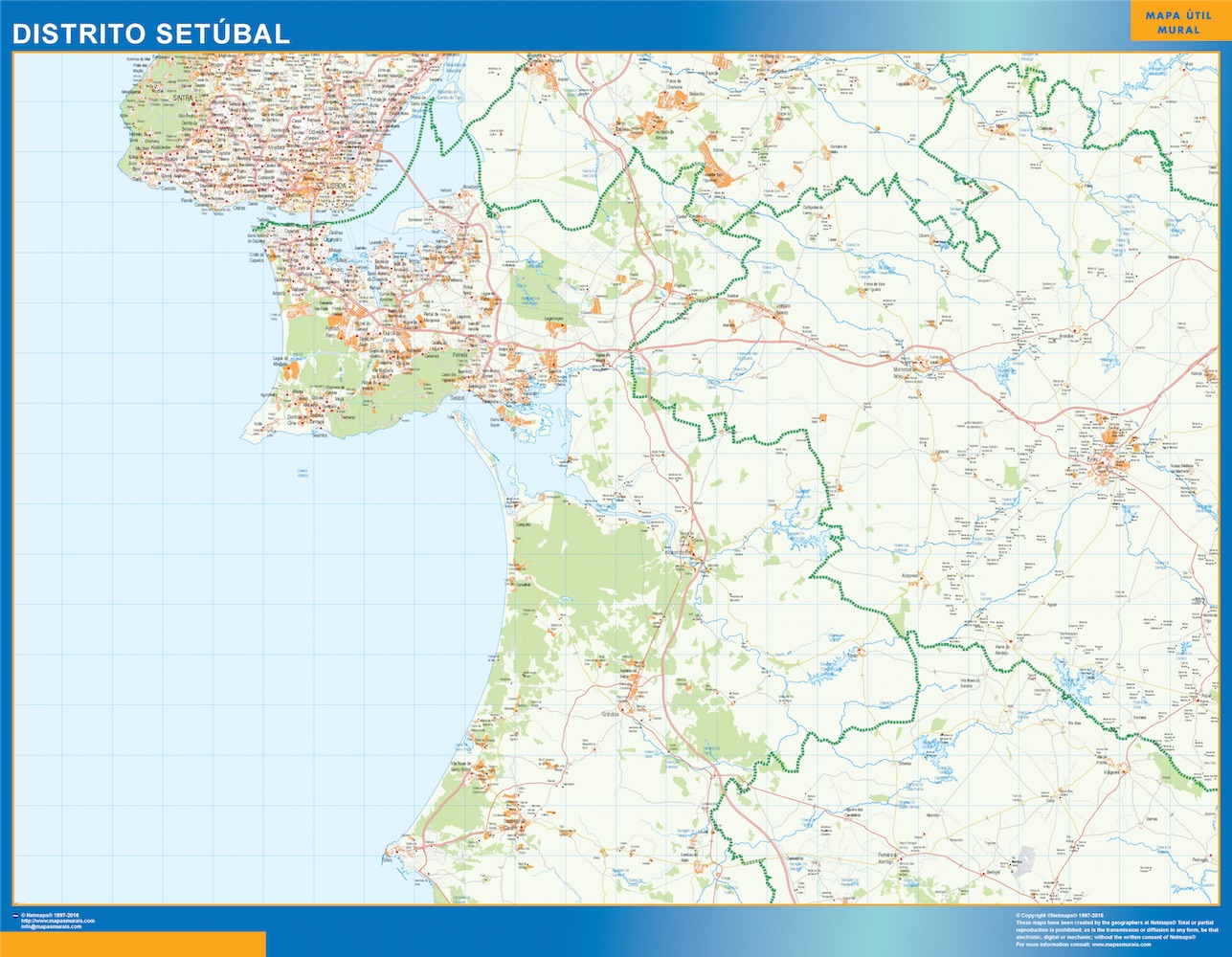The width and height of the screenshot is (1232, 957).
Task: Click the orange bar in bottom-left corner
Action: click(x=132, y=944)
